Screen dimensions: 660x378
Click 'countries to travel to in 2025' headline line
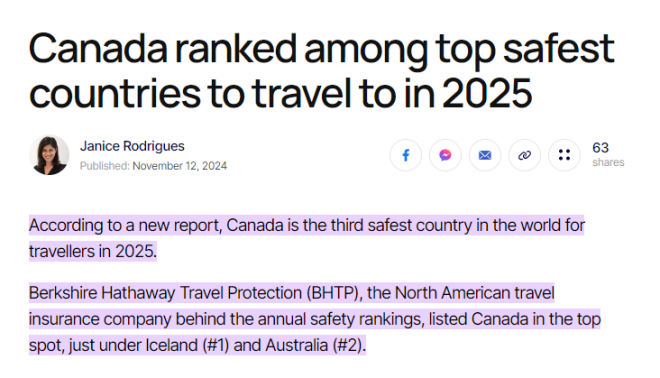coord(281,93)
